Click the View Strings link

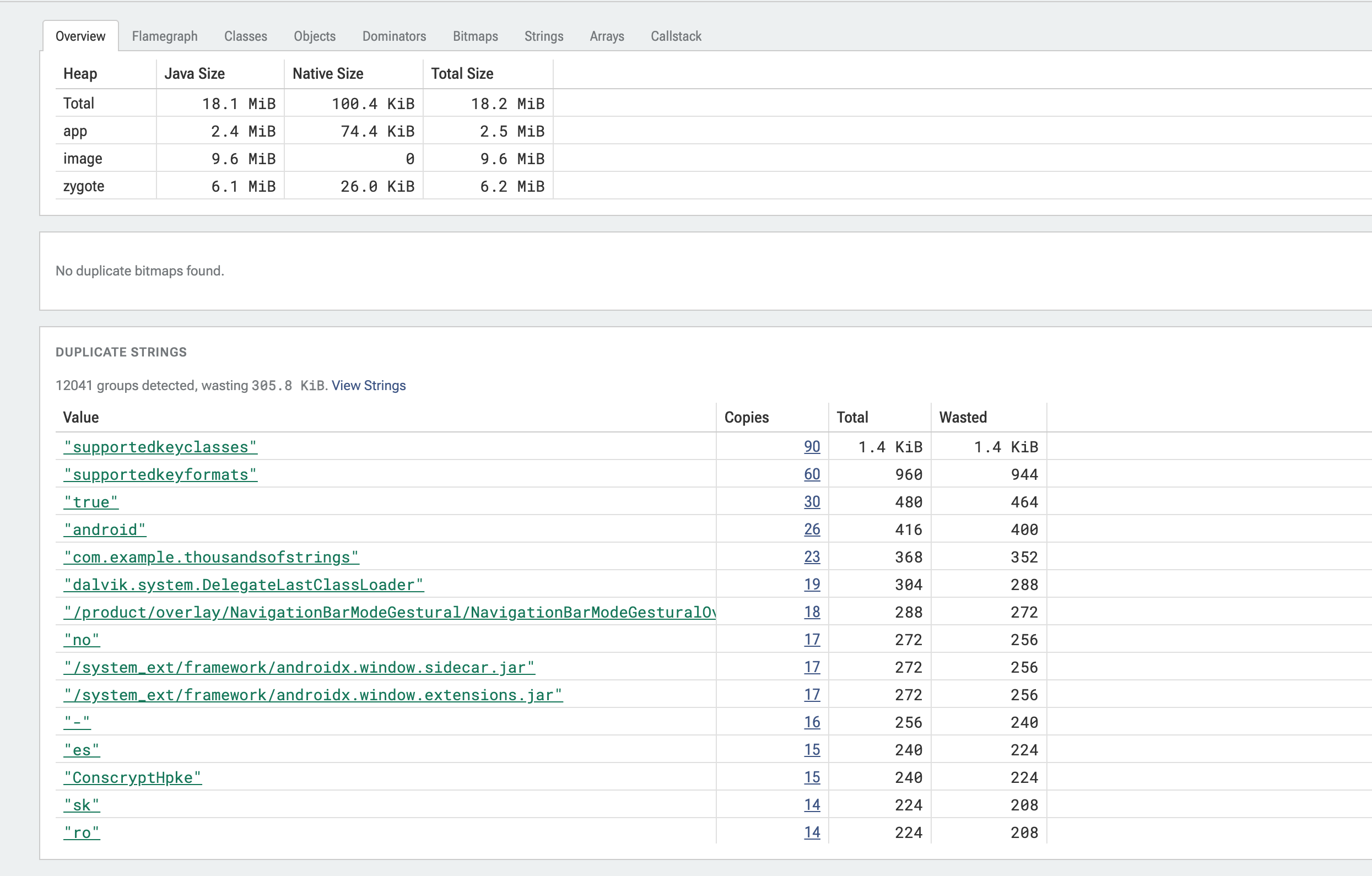click(369, 386)
